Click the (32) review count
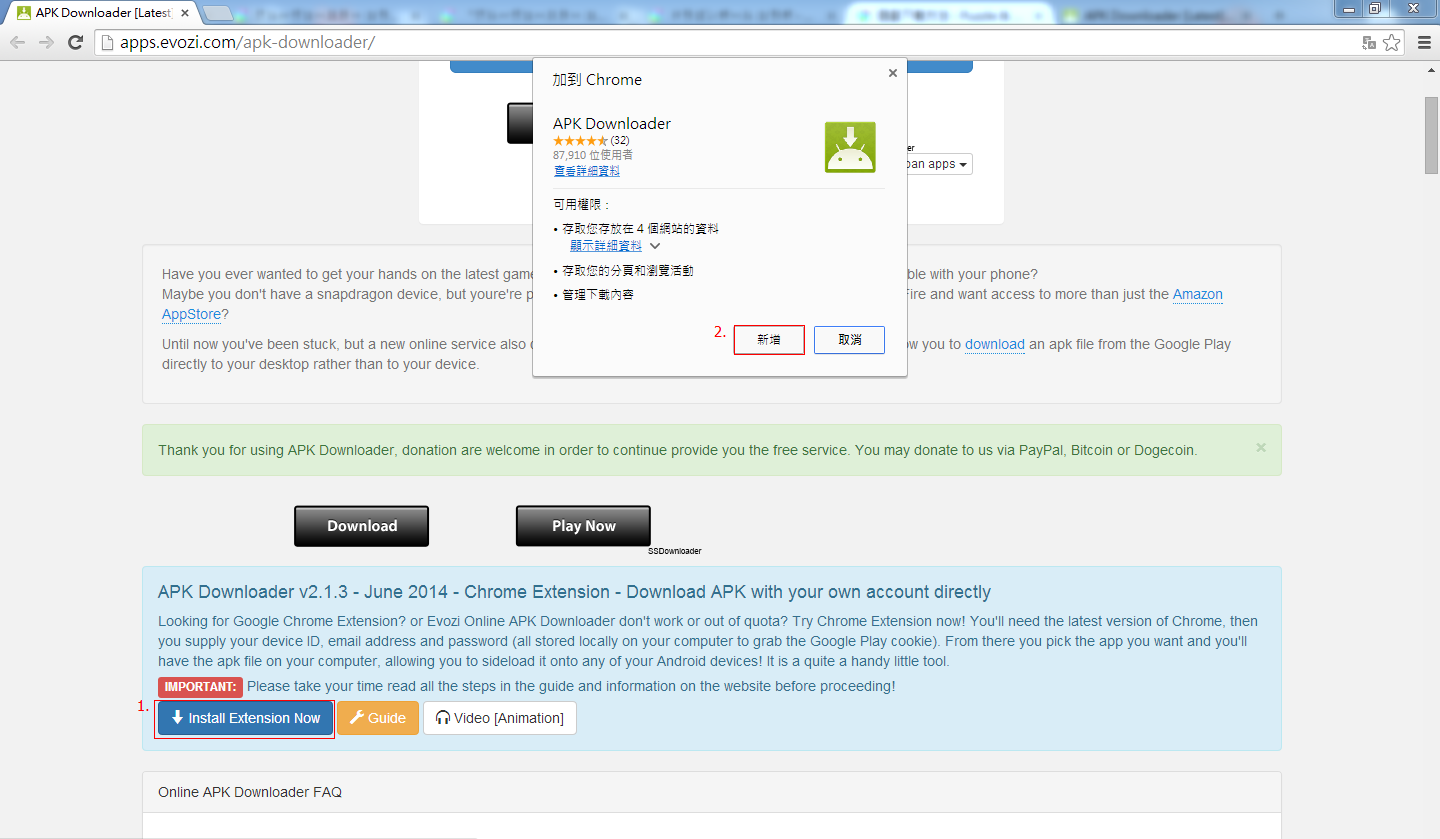This screenshot has height=839, width=1440. click(620, 141)
